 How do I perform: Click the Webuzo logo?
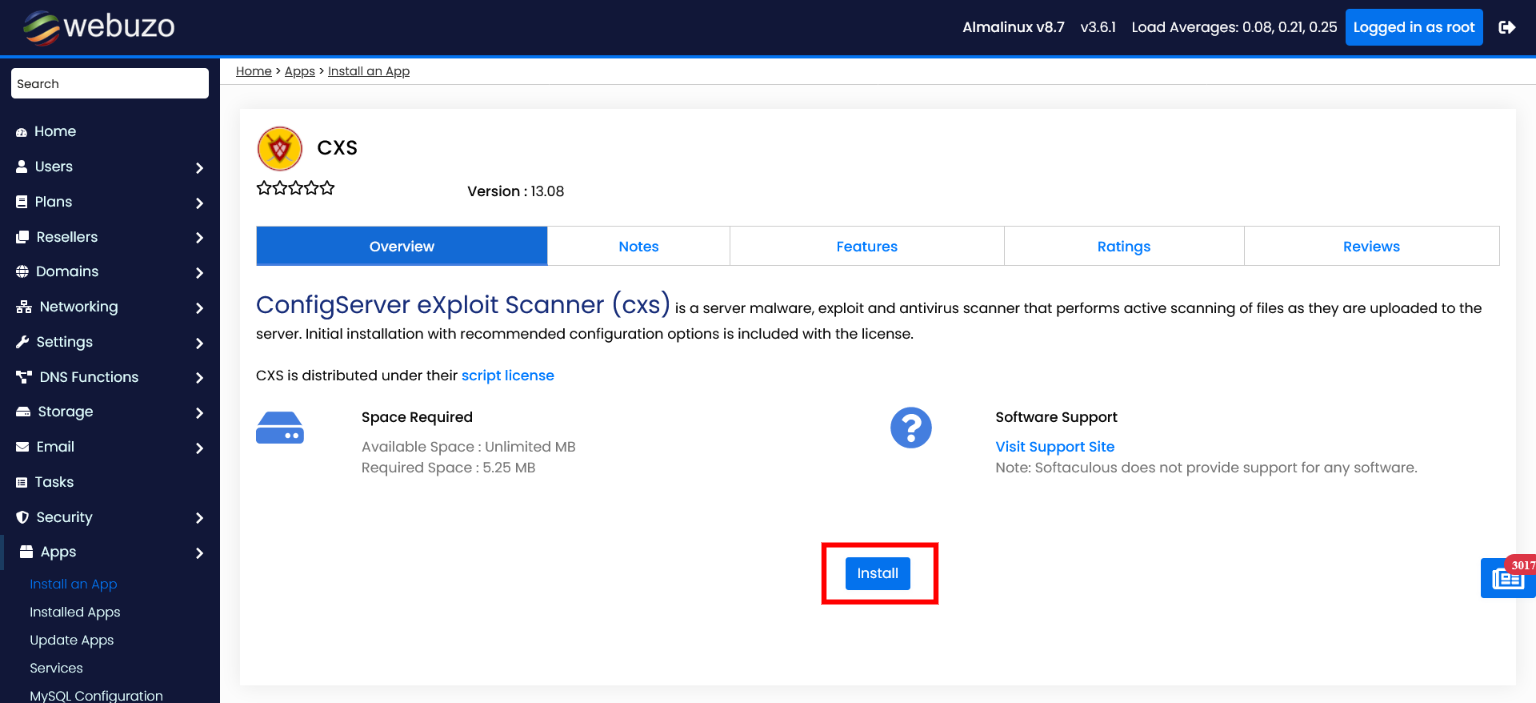(99, 27)
